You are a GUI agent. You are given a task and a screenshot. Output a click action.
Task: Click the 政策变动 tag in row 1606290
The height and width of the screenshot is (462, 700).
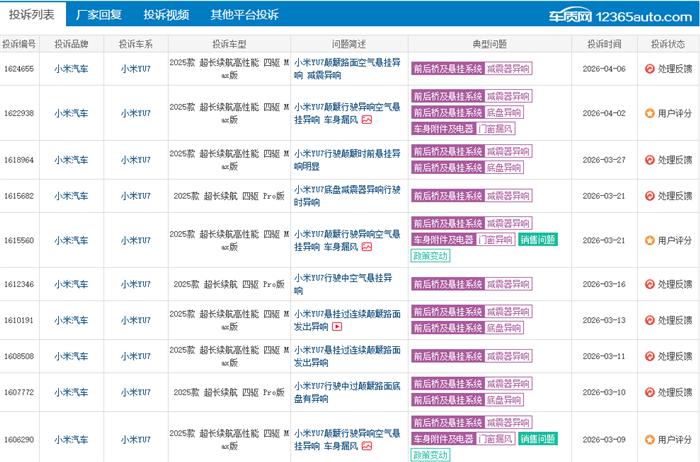pos(431,454)
